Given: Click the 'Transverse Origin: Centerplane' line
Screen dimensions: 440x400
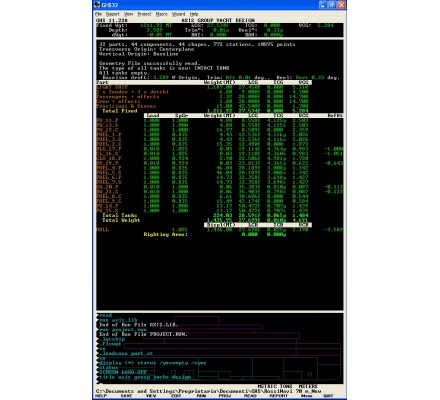Looking at the screenshot, I should click(x=146, y=49).
